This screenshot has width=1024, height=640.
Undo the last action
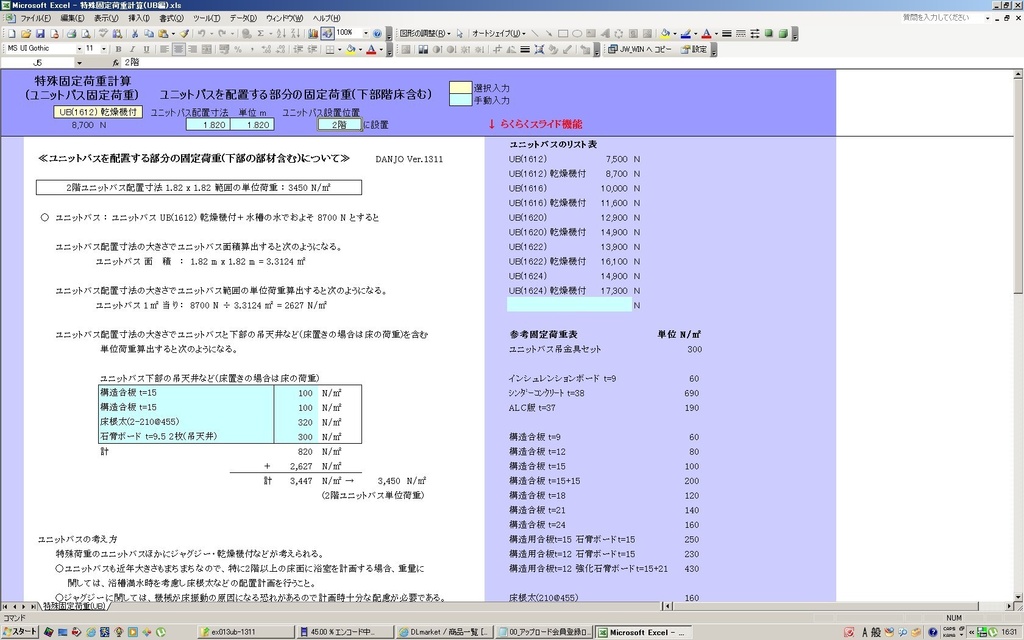[200, 33]
